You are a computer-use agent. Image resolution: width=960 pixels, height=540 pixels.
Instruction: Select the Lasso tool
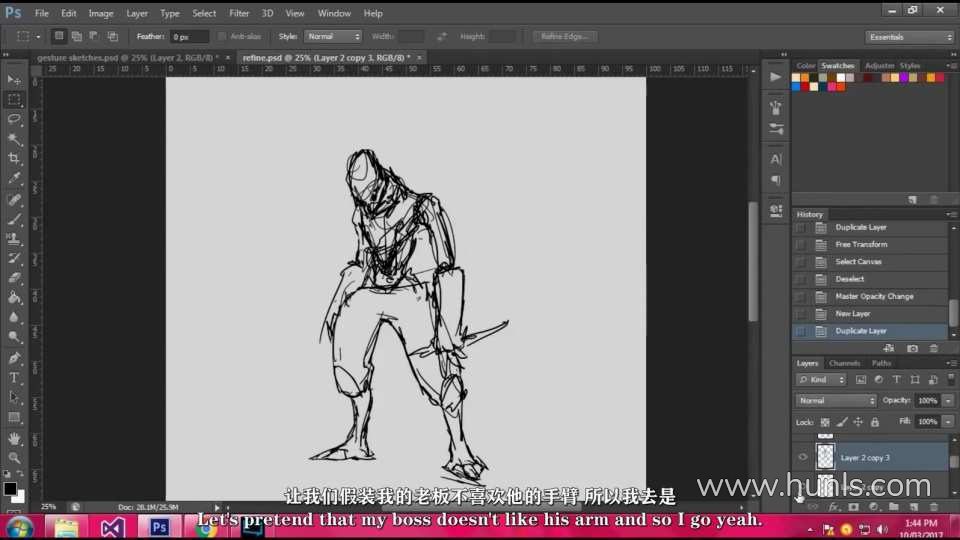(14, 119)
